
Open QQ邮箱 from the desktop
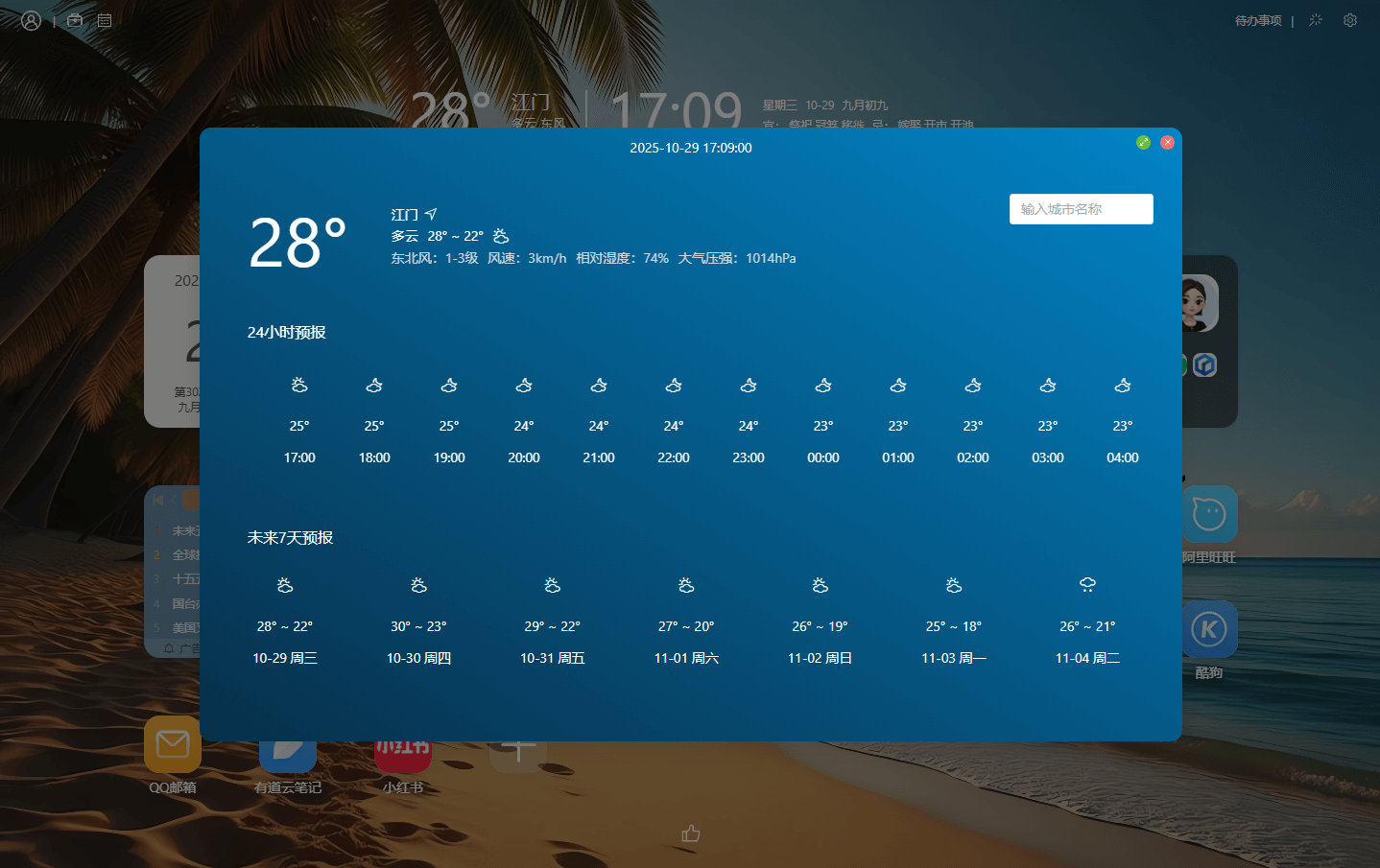coord(173,744)
